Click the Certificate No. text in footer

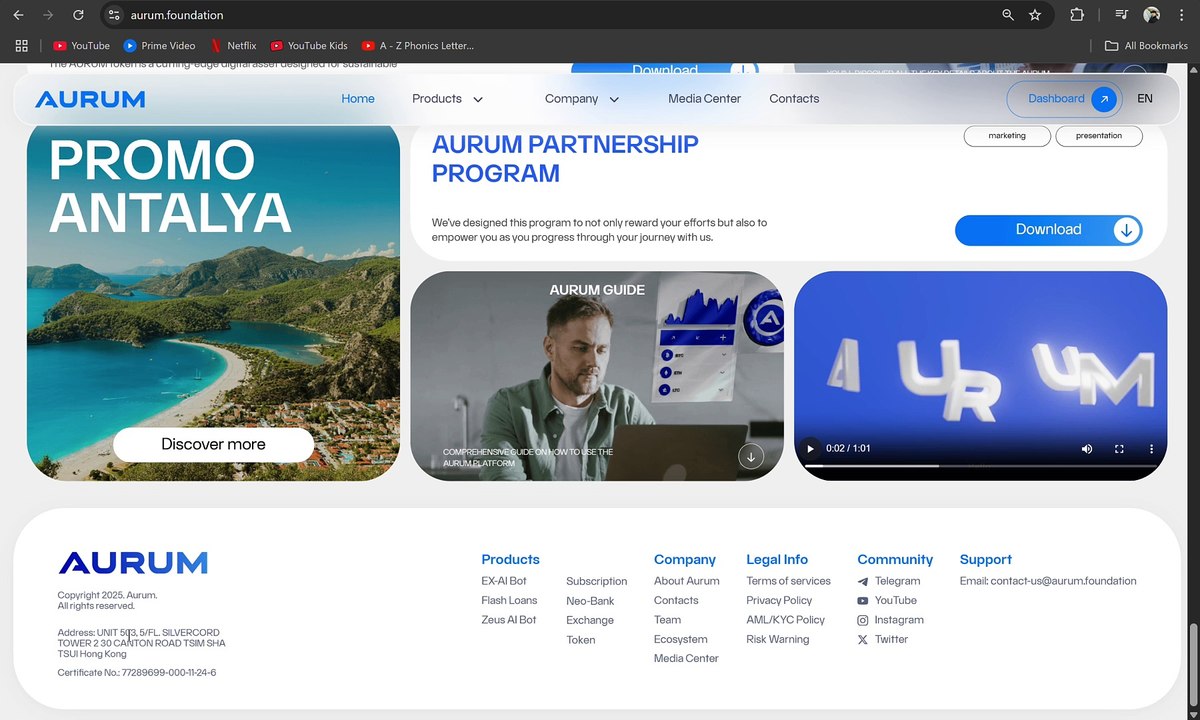(x=137, y=673)
